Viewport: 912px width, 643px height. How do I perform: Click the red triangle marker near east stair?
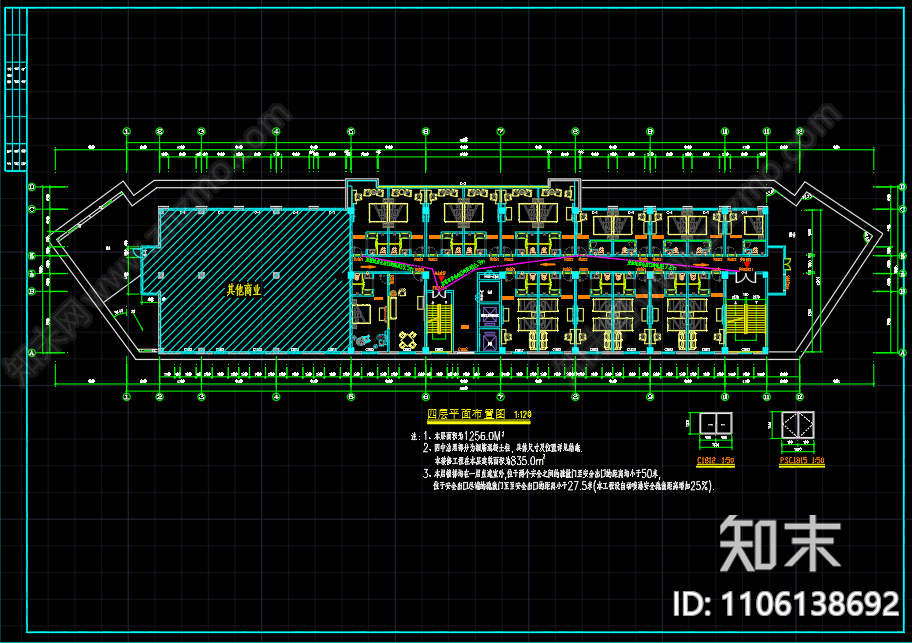(747, 265)
